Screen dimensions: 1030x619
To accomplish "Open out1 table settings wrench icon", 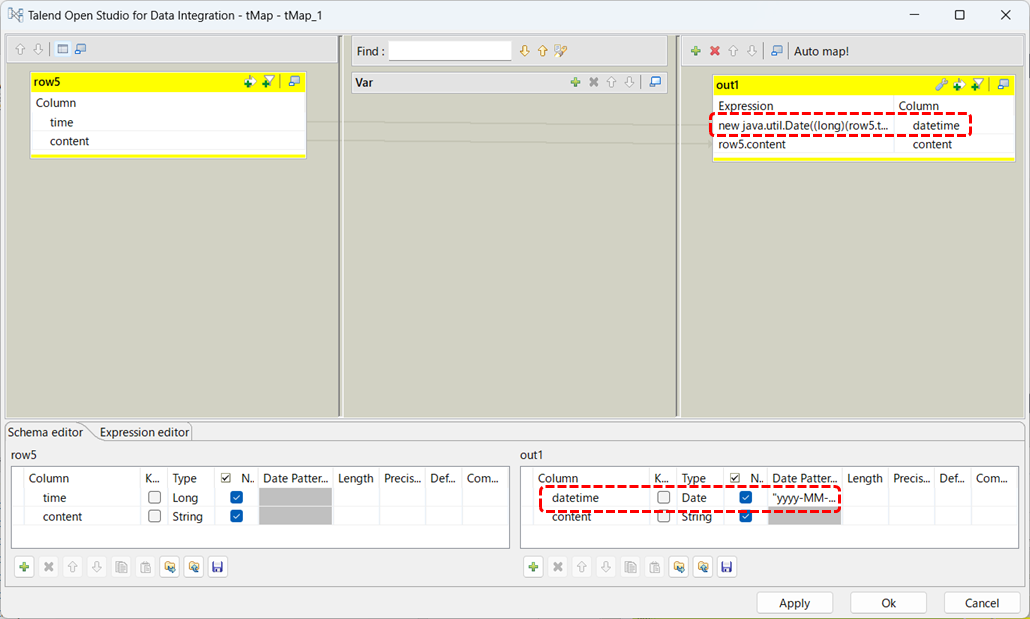I will (941, 84).
